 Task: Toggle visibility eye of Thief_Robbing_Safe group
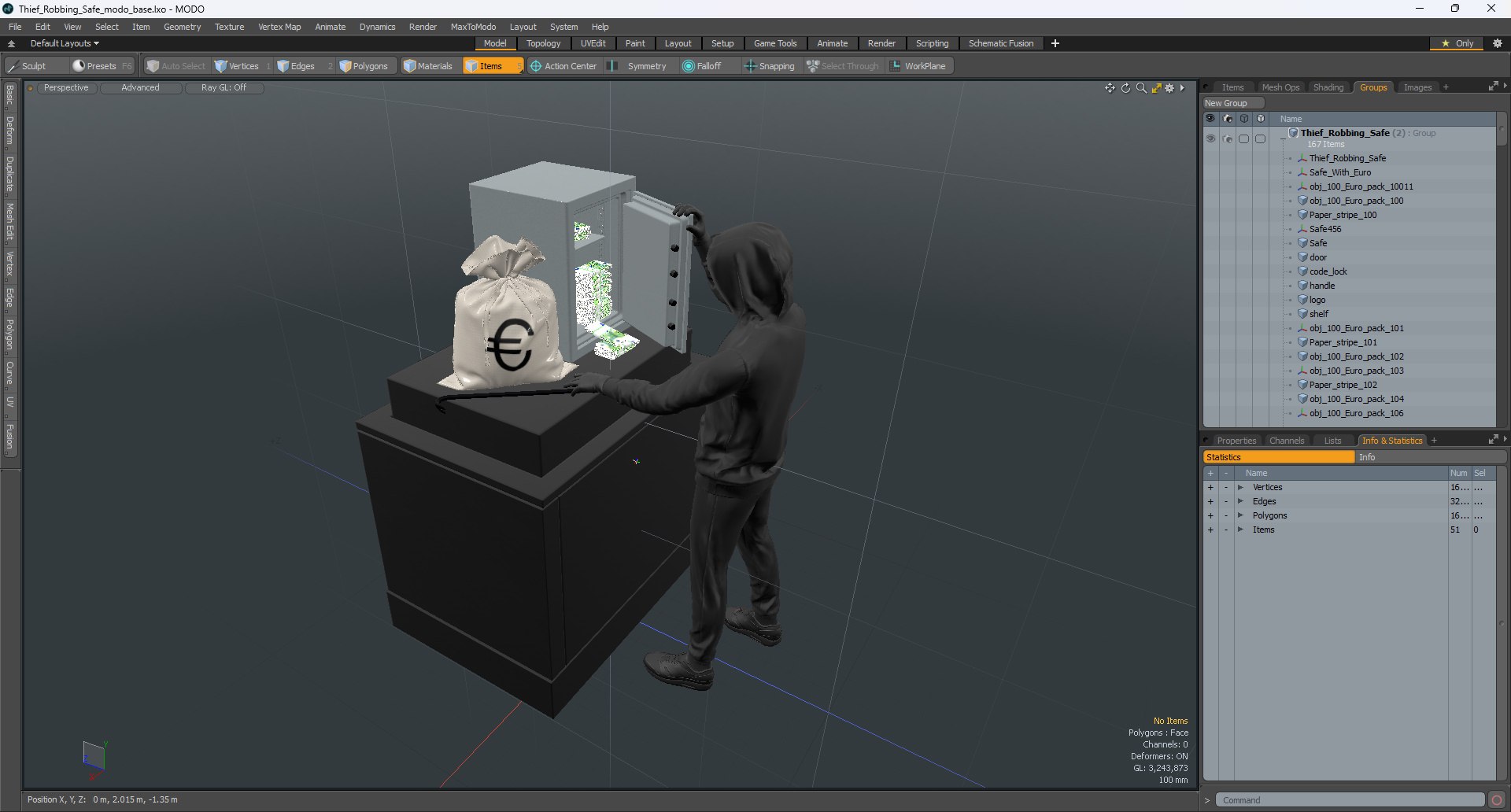click(x=1210, y=138)
